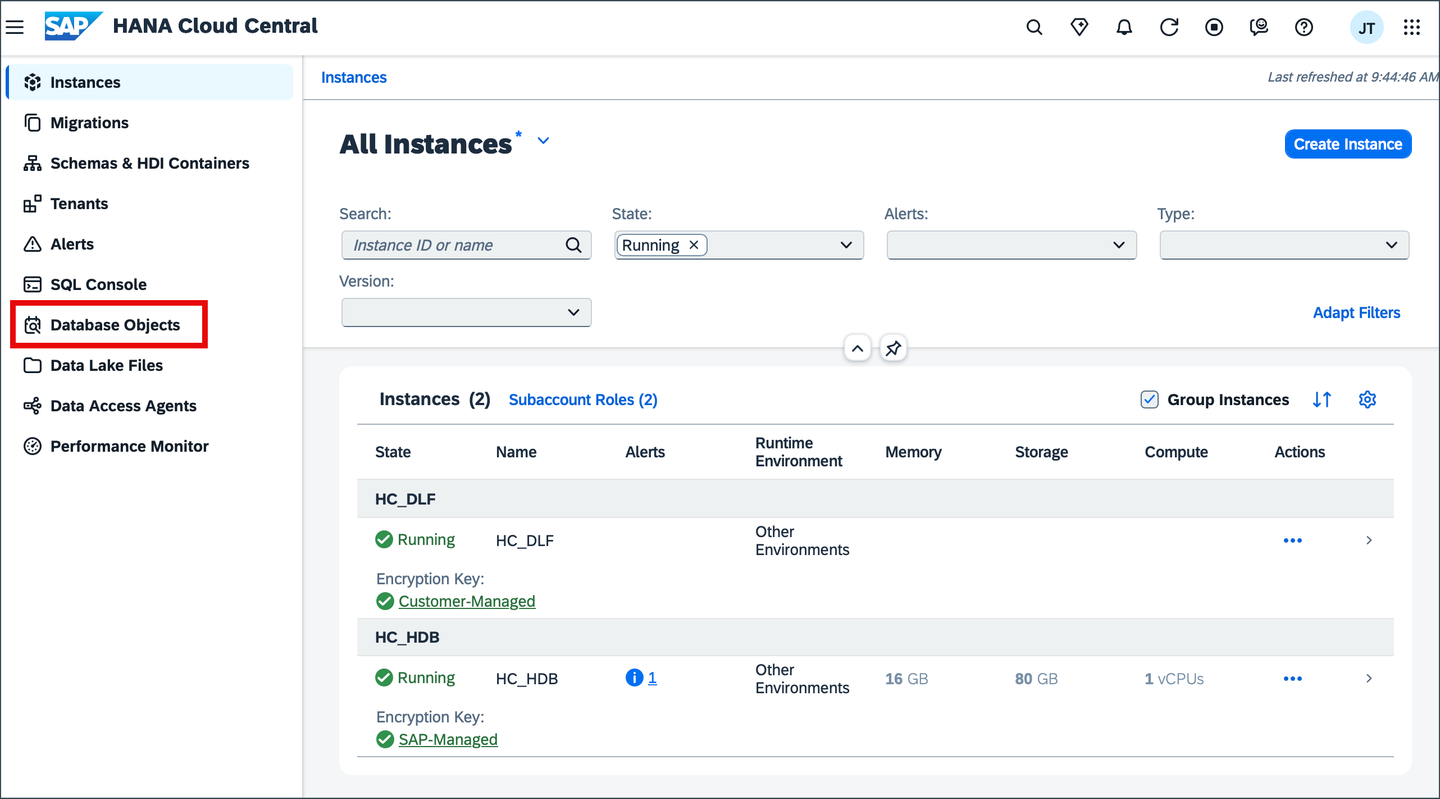Click the Compute column header

[1176, 452]
